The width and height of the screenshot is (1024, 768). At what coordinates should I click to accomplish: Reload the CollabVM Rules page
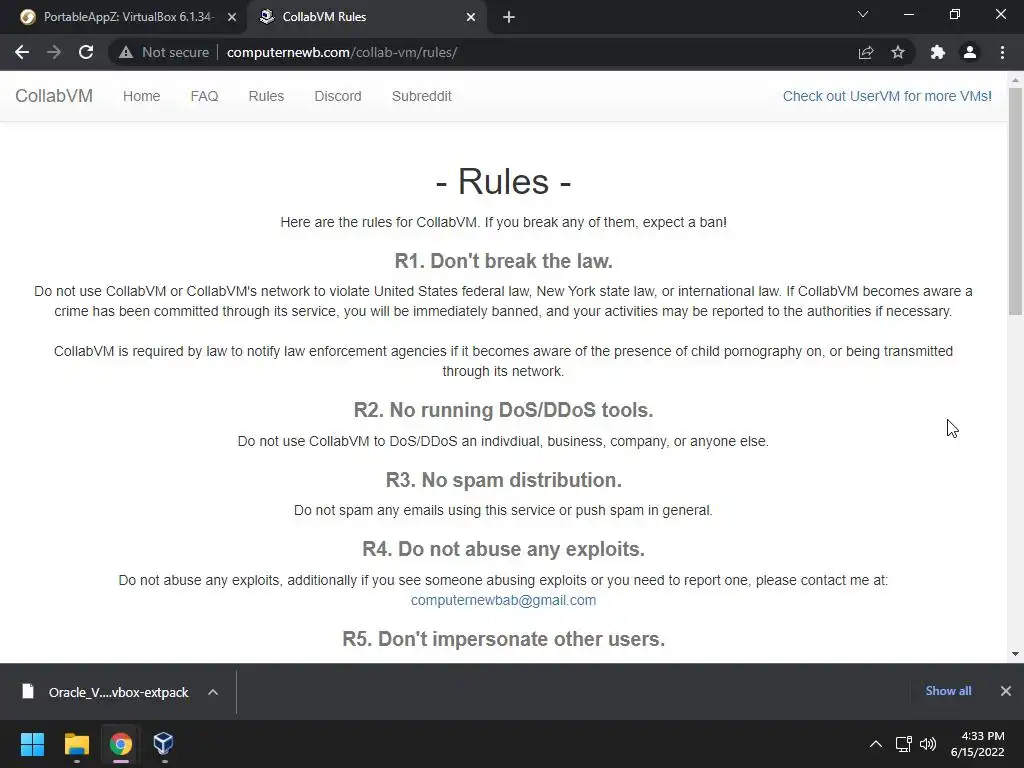point(86,52)
